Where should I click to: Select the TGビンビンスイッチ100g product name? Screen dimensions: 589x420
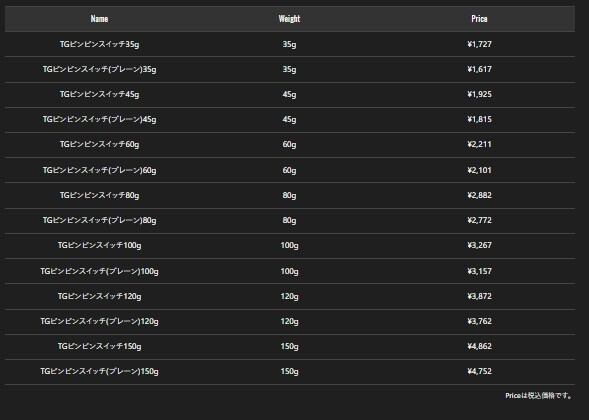tap(100, 245)
